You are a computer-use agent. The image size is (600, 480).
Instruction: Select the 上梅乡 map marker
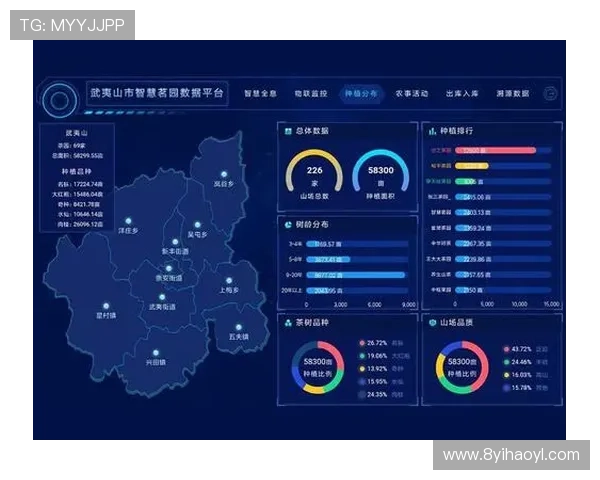[x=229, y=281]
